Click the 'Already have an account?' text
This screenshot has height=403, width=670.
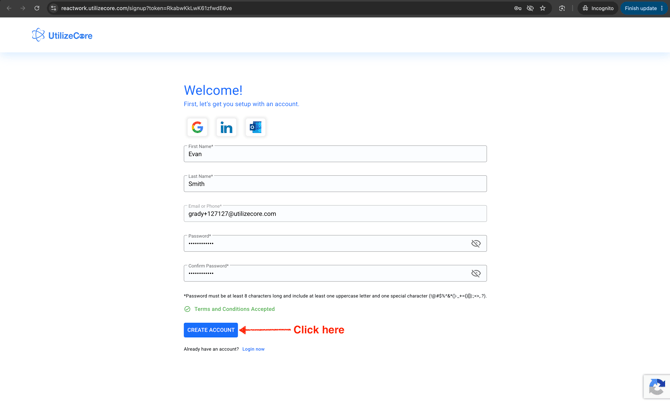point(211,349)
